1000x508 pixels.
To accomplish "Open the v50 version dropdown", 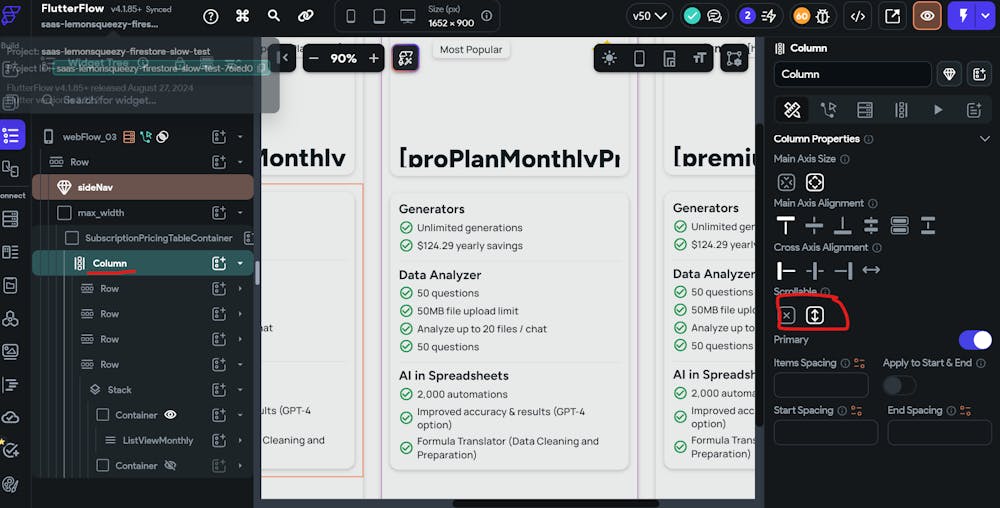I will (649, 16).
